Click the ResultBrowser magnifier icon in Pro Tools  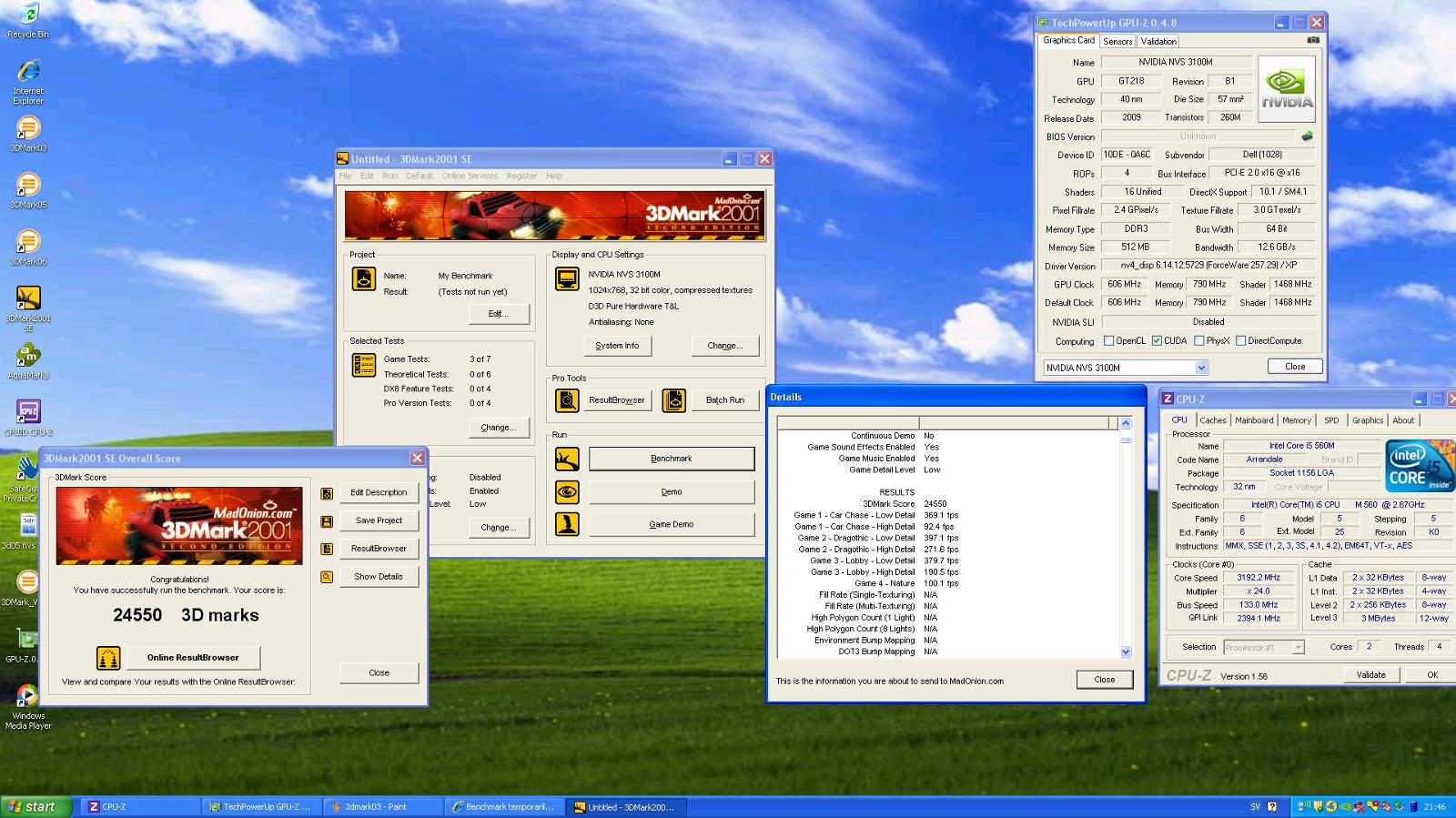point(567,399)
